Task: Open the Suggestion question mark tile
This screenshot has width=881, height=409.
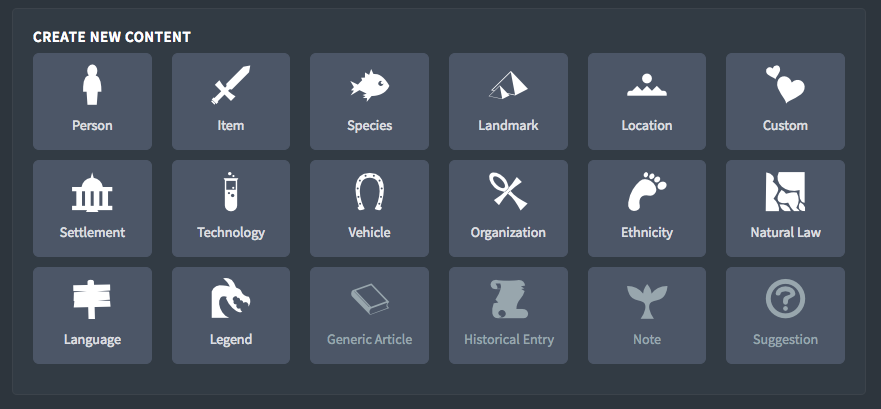Action: pos(785,315)
